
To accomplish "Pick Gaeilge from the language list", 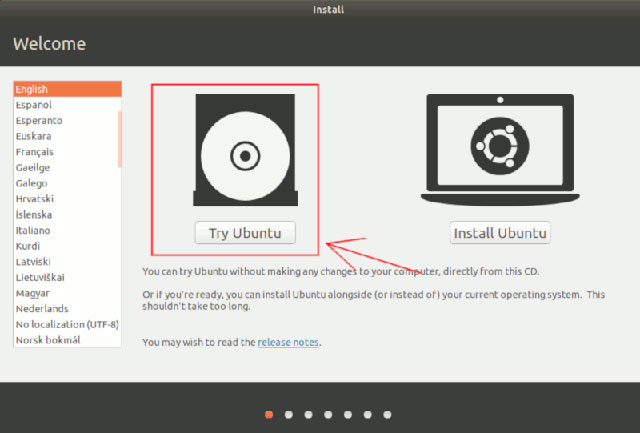I will click(x=68, y=167).
